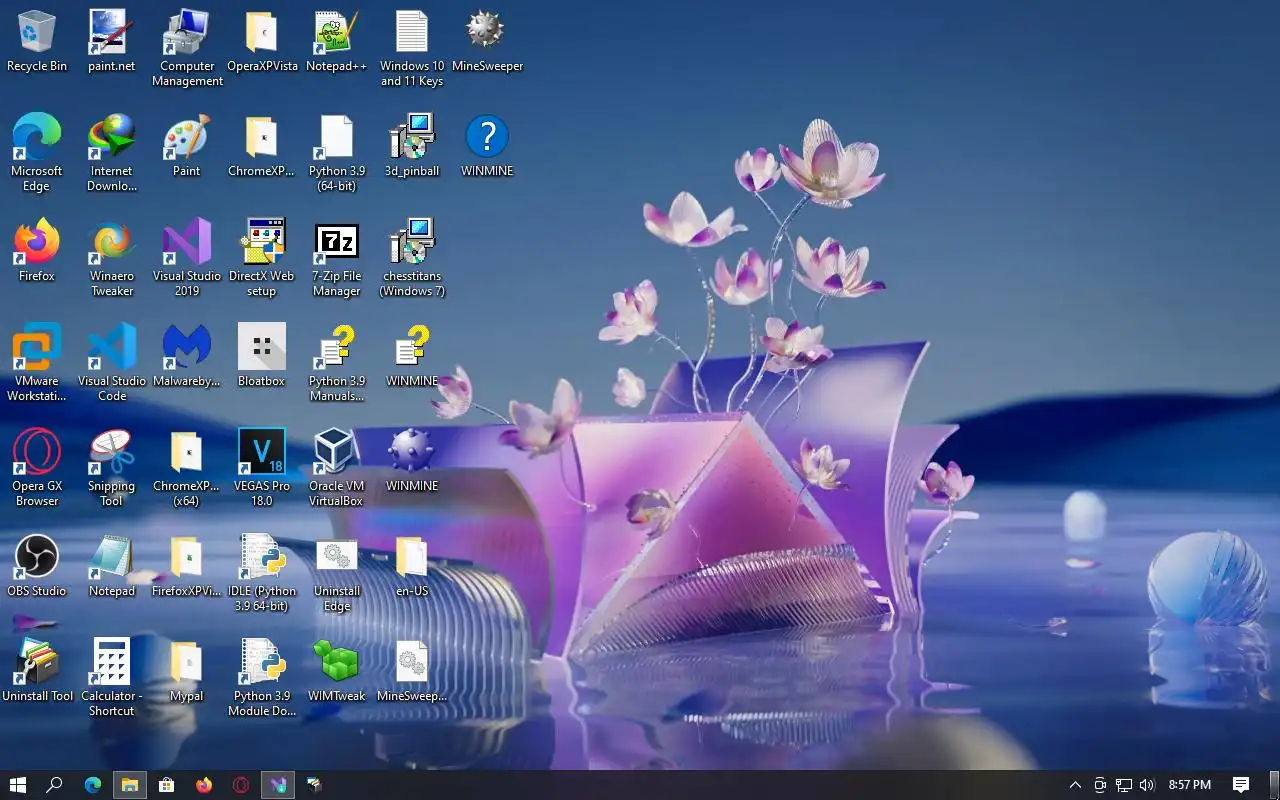Launch Opera GX Browser desktop shortcut
The height and width of the screenshot is (800, 1280).
pos(37,468)
